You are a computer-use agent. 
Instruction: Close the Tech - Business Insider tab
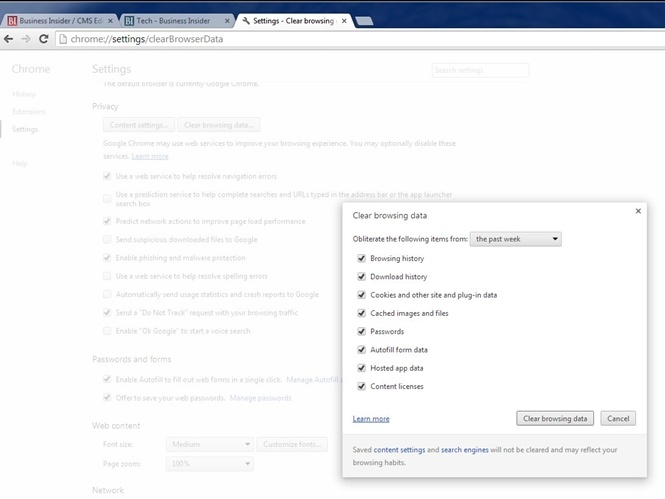(229, 20)
